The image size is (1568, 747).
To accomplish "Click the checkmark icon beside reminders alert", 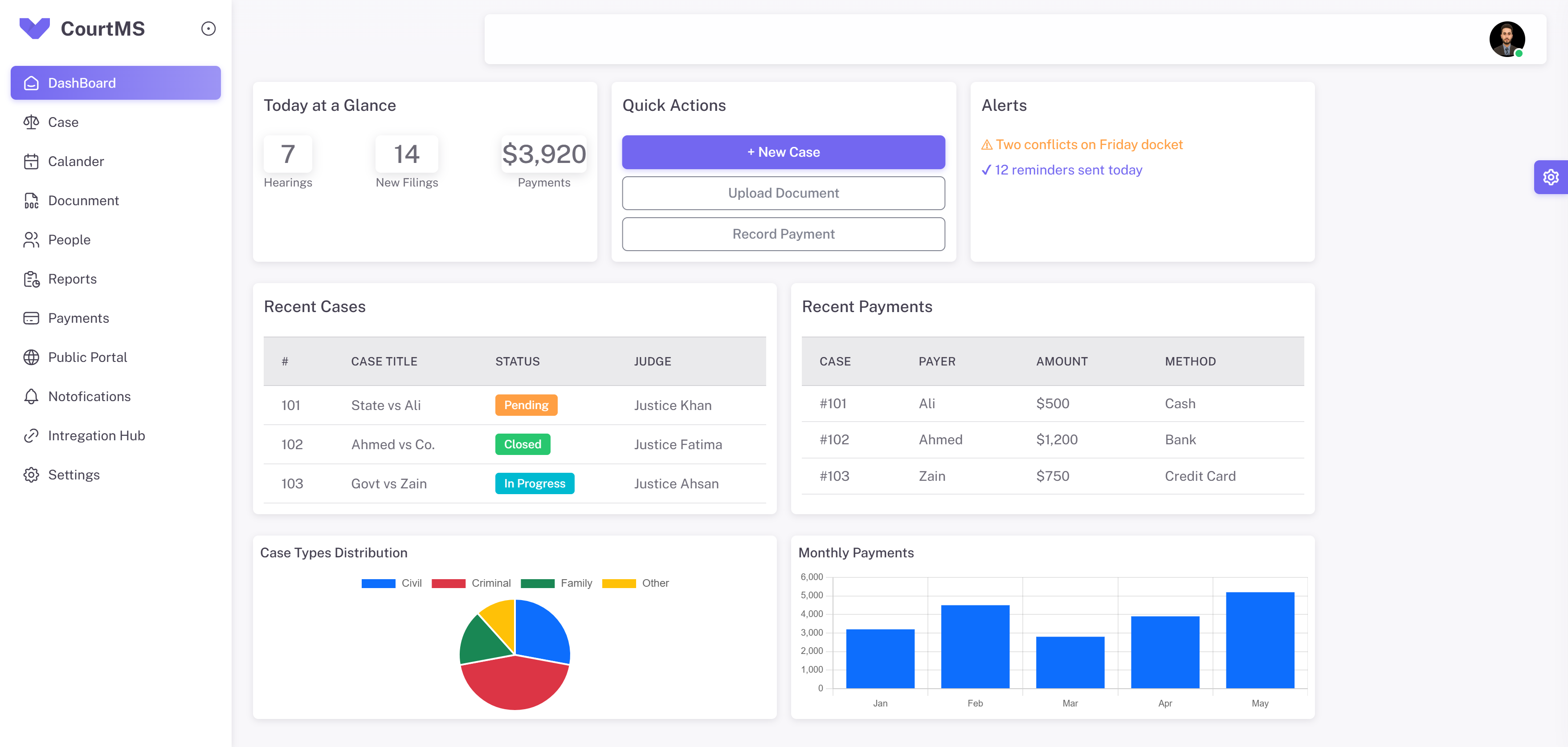I will tap(986, 171).
